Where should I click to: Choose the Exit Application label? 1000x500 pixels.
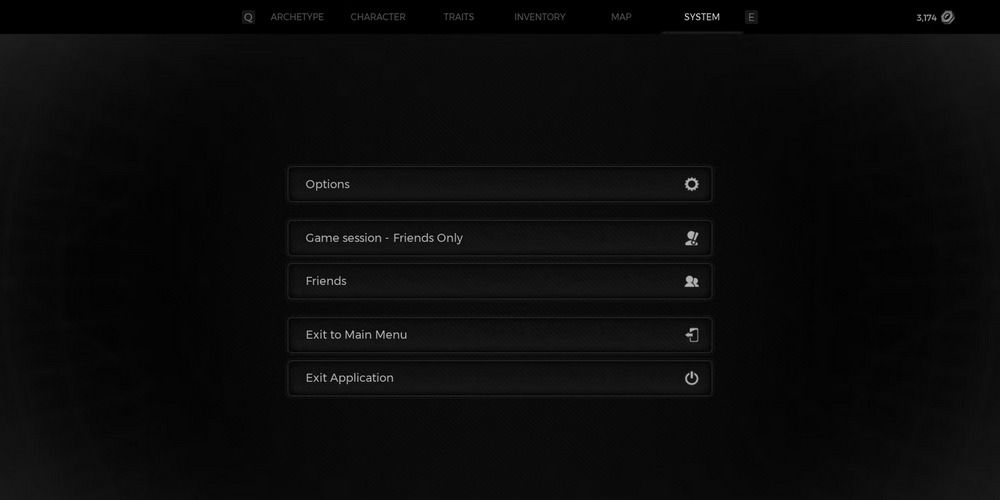pyautogui.click(x=350, y=378)
